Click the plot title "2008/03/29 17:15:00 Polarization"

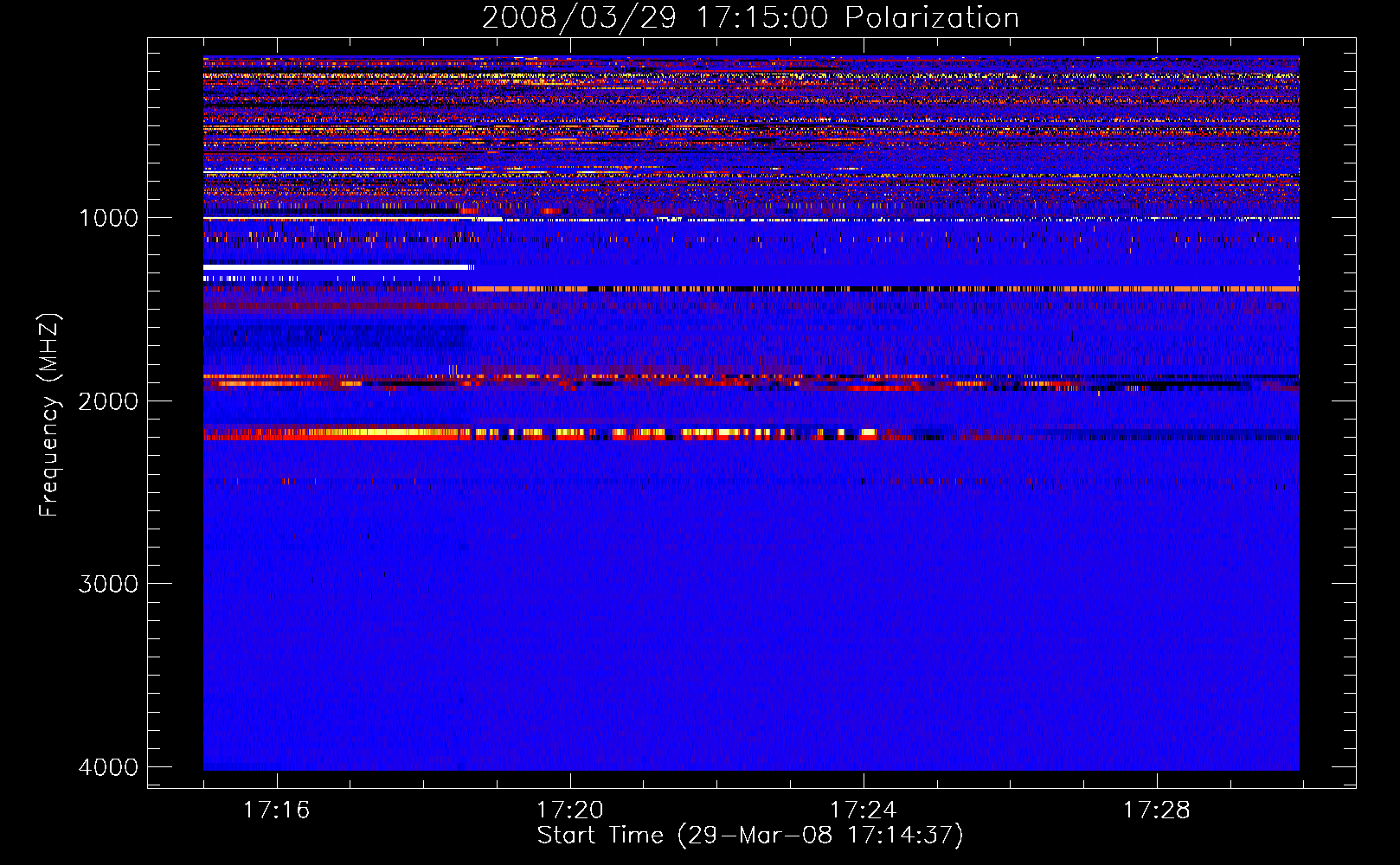[x=750, y=18]
